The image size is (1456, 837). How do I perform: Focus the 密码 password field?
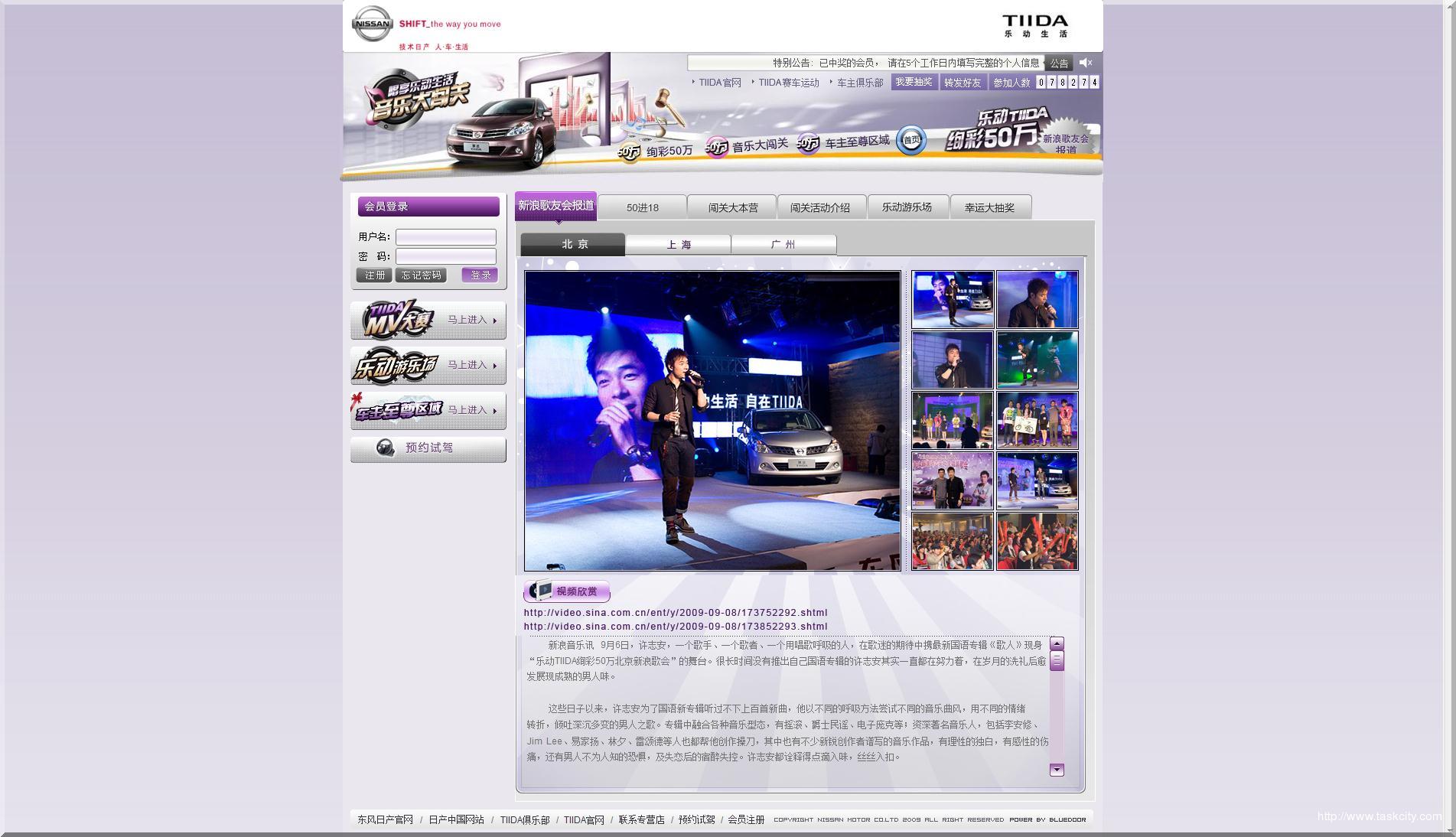click(446, 256)
